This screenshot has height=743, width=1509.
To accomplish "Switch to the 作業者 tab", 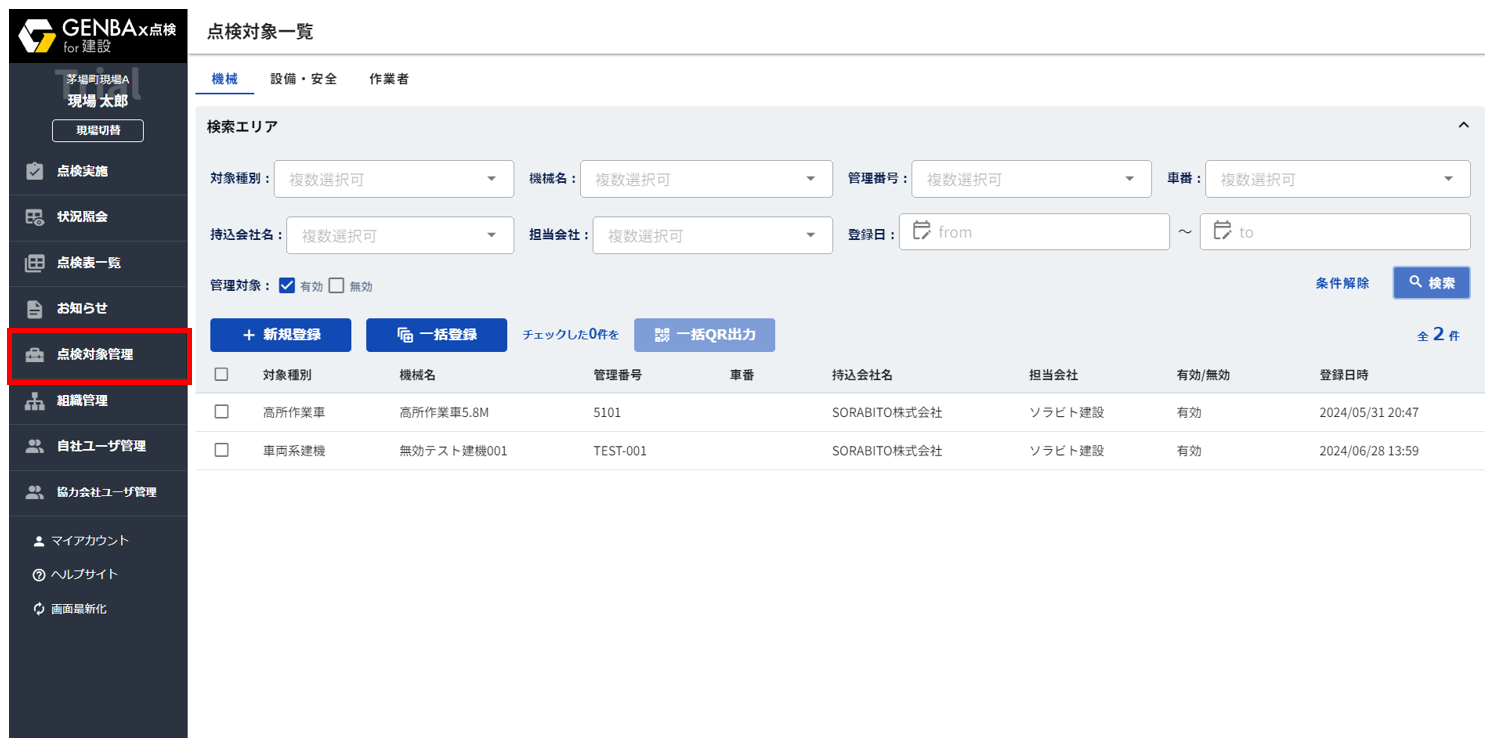I will tap(388, 79).
